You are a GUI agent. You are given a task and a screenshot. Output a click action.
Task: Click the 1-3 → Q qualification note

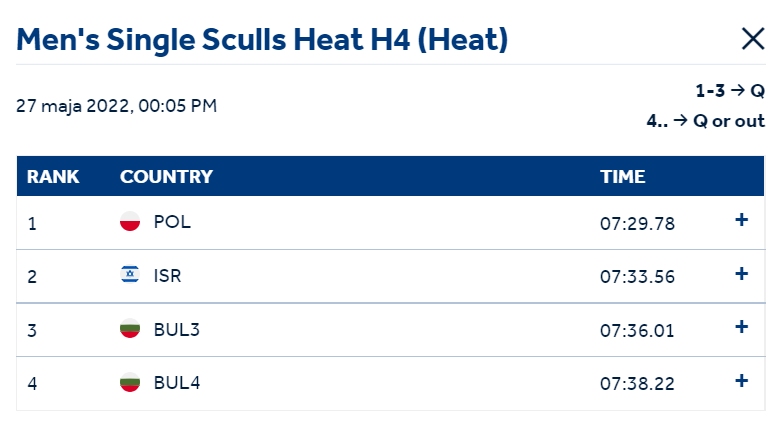(x=730, y=91)
